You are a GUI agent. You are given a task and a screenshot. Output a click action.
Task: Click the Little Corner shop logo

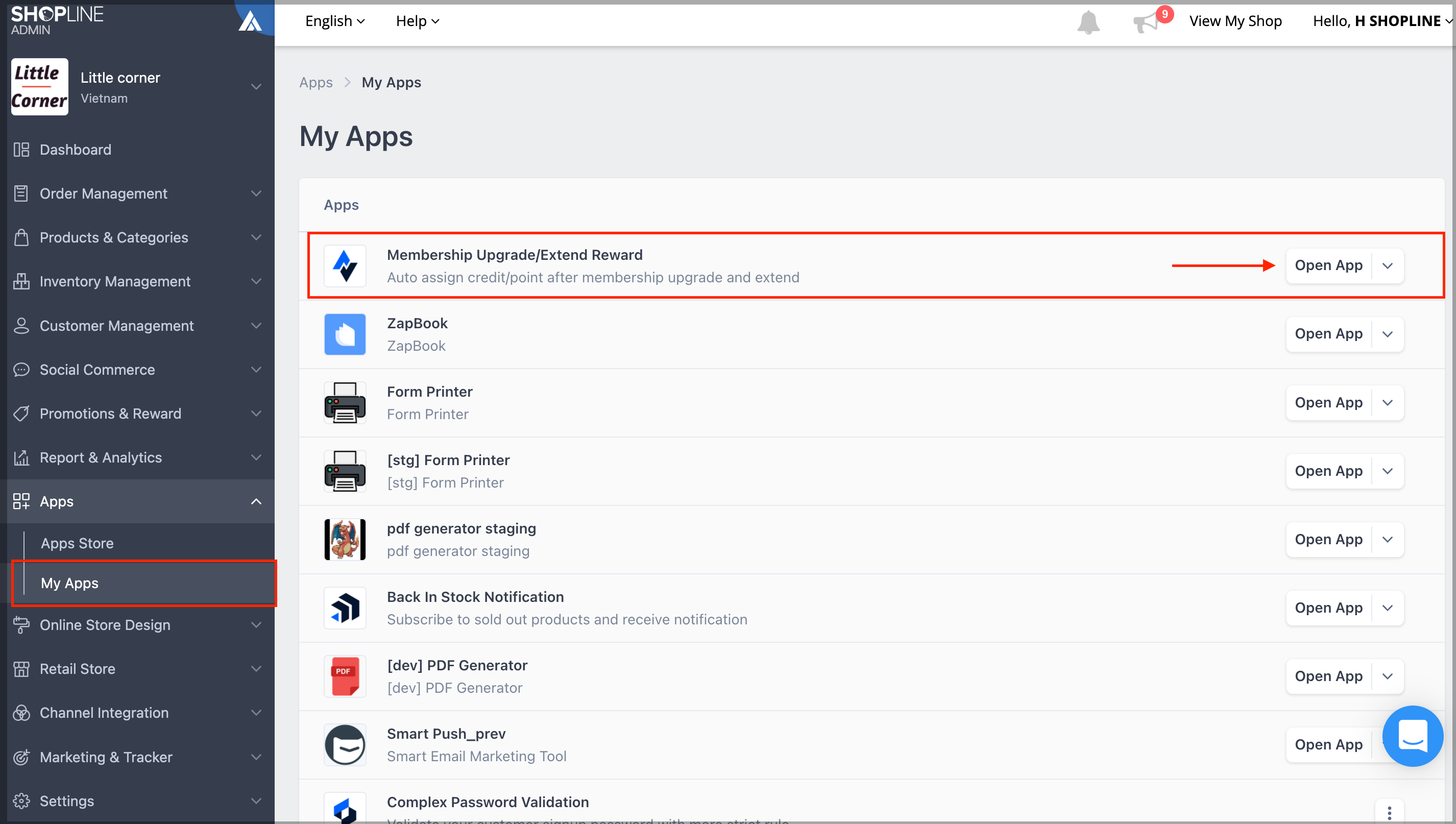[x=40, y=87]
